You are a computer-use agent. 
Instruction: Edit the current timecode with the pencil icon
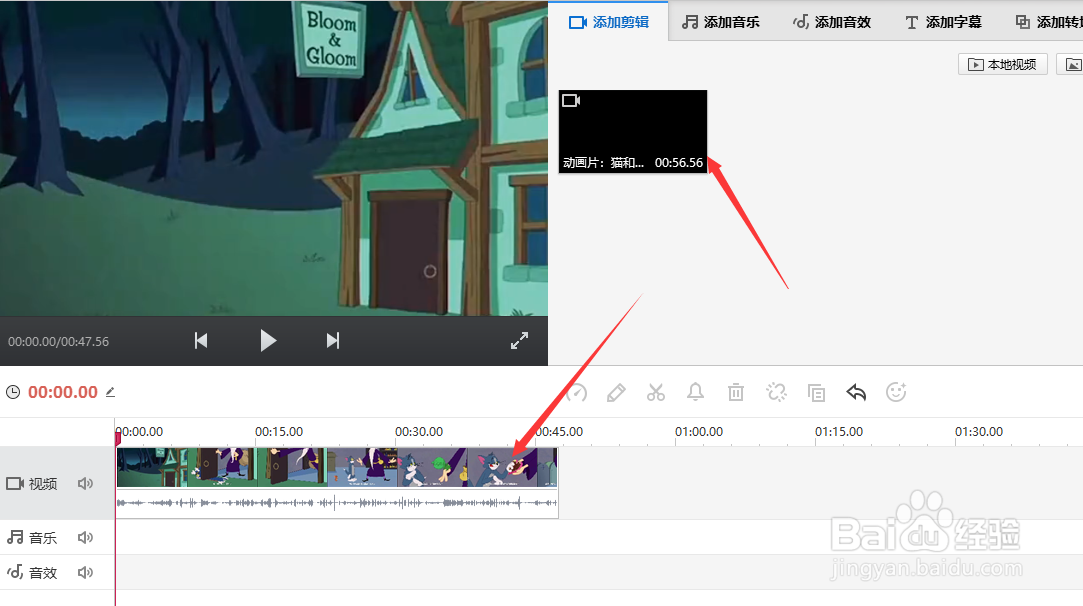(111, 392)
